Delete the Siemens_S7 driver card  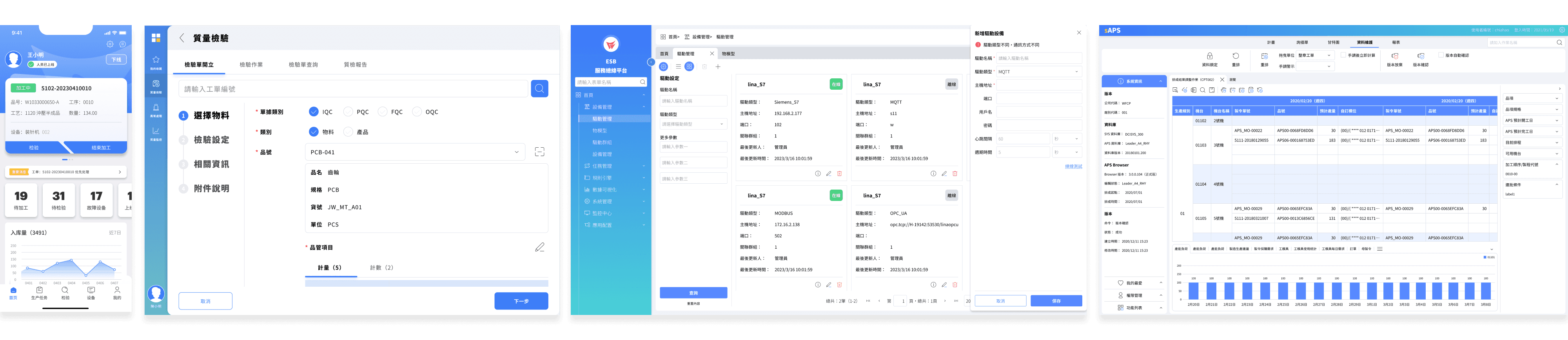(839, 174)
